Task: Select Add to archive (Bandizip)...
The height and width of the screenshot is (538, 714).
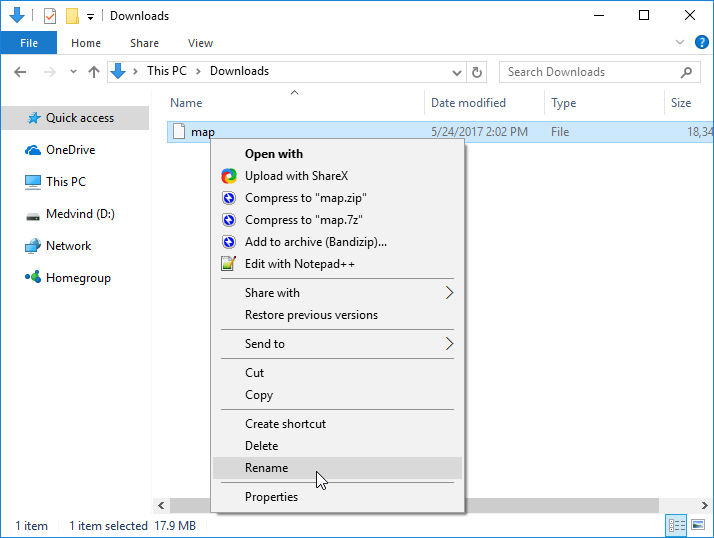Action: (x=337, y=242)
